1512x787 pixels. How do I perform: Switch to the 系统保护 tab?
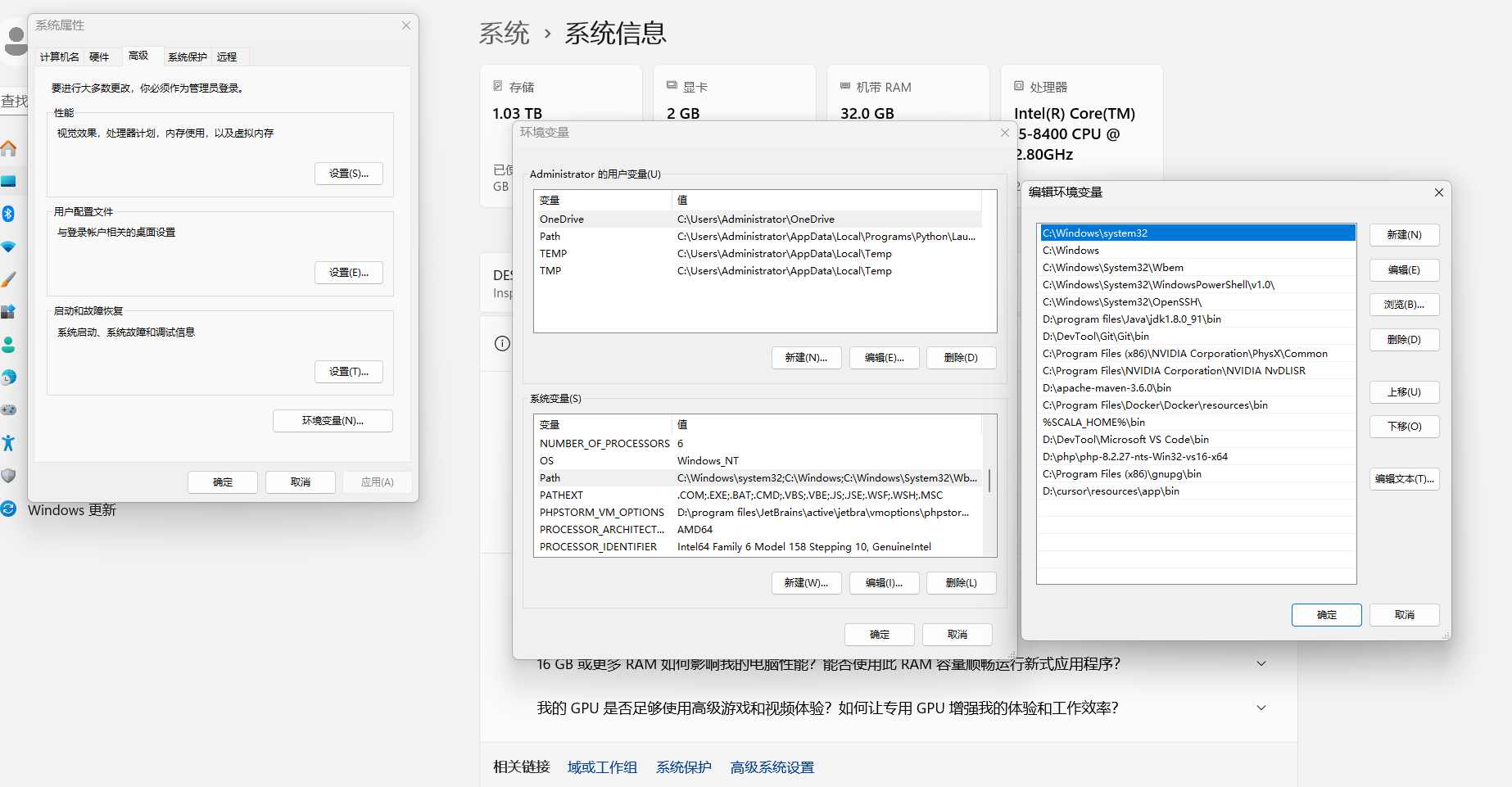click(187, 57)
